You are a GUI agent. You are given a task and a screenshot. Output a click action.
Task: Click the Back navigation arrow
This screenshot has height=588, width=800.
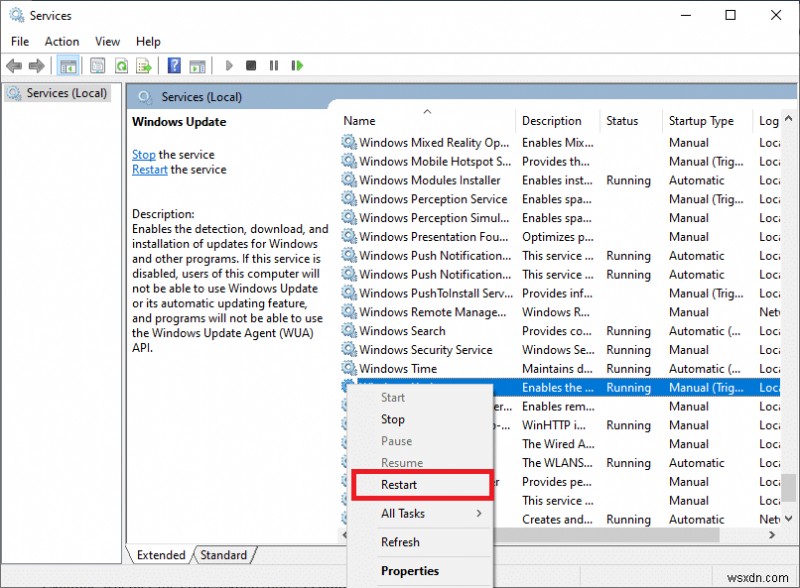(14, 66)
